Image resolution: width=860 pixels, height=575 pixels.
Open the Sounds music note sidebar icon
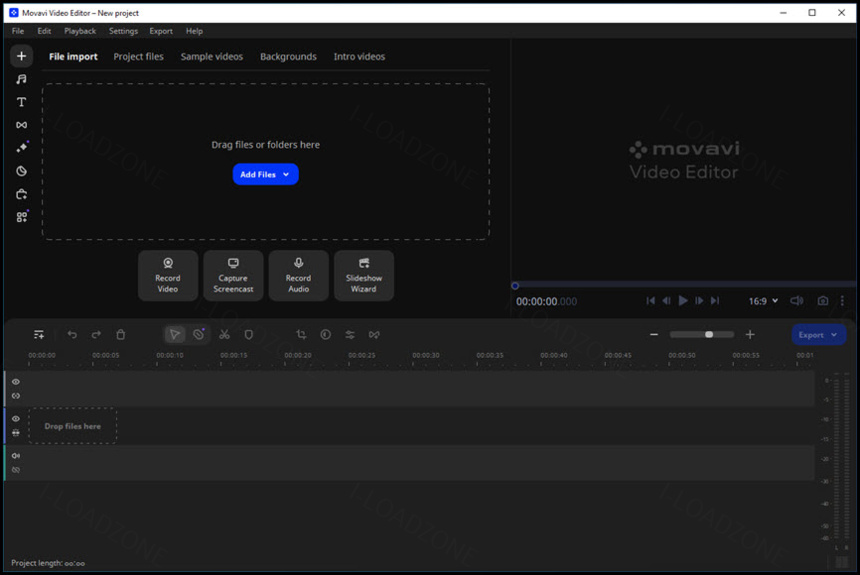pyautogui.click(x=21, y=79)
